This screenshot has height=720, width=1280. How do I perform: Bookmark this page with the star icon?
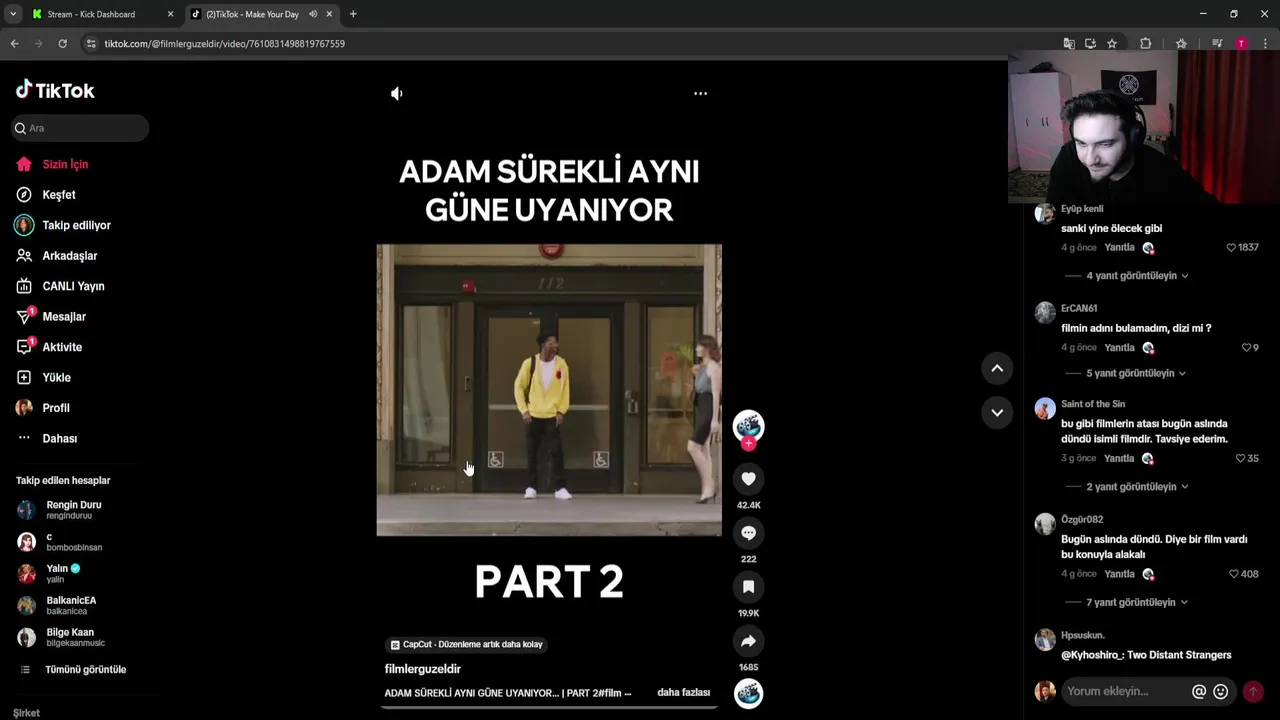pyautogui.click(x=1112, y=44)
